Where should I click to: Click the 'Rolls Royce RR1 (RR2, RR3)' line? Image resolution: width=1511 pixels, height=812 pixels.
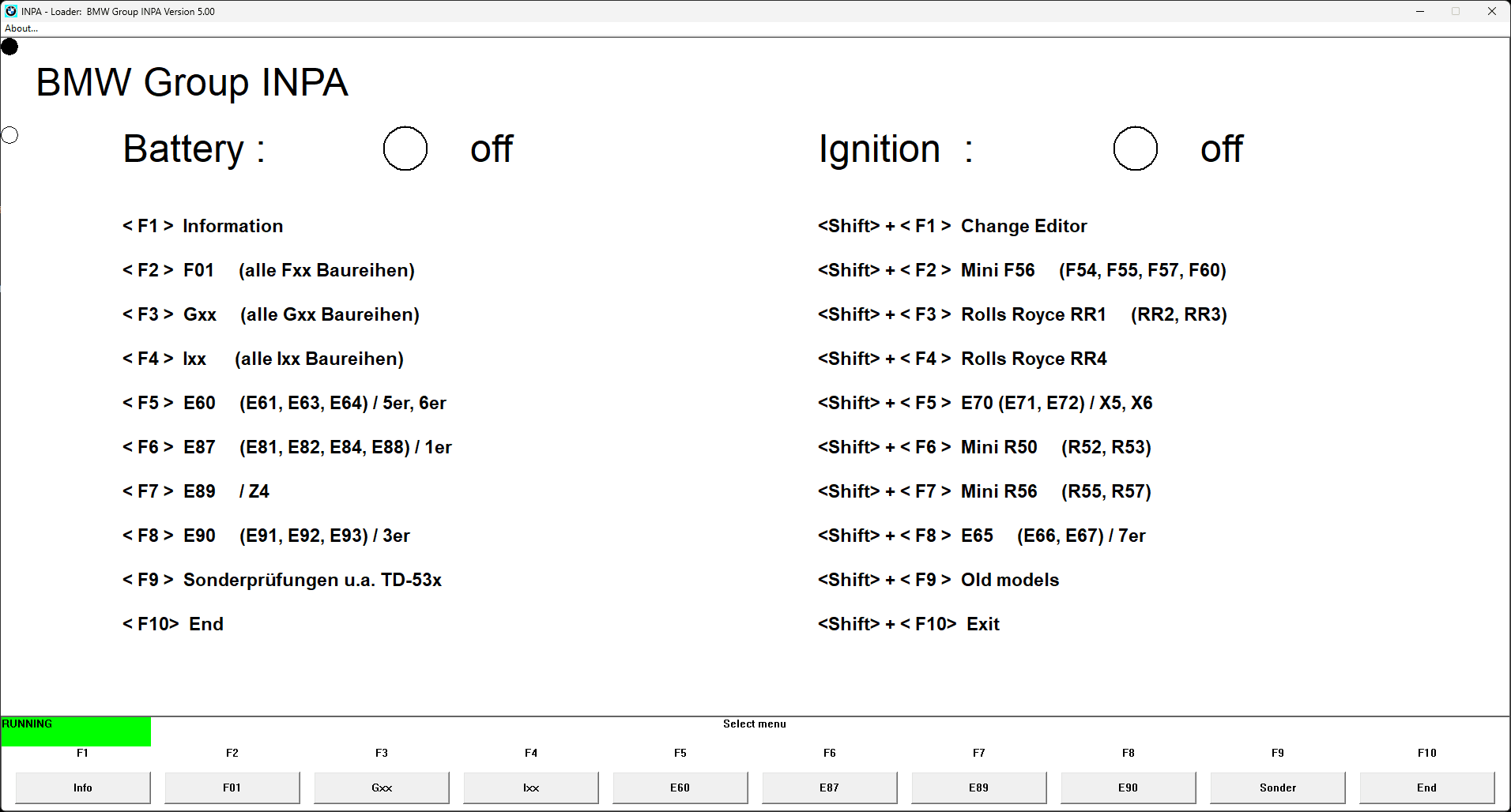click(x=1023, y=314)
